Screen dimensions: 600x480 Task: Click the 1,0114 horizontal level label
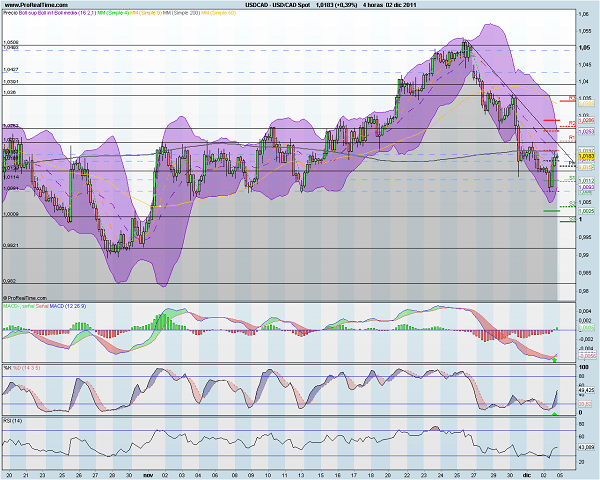click(x=11, y=177)
